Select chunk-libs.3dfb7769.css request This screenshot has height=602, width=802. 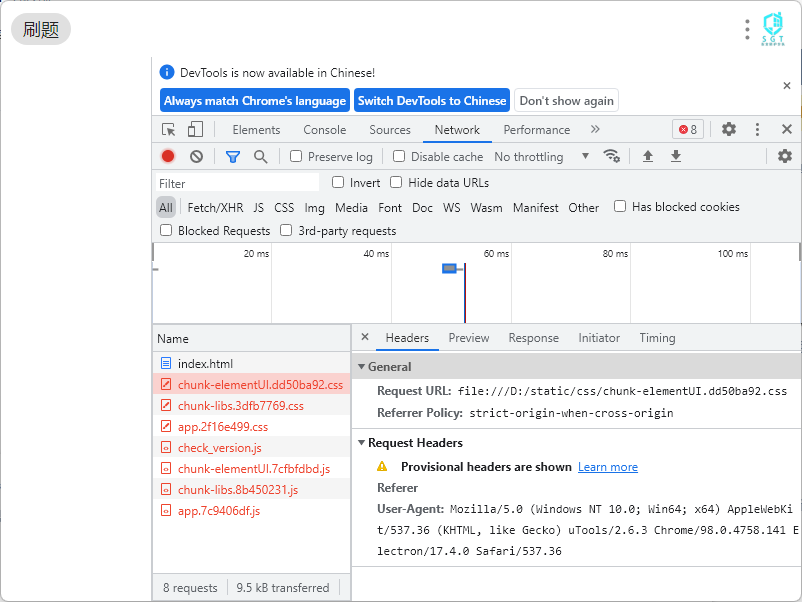coord(251,405)
